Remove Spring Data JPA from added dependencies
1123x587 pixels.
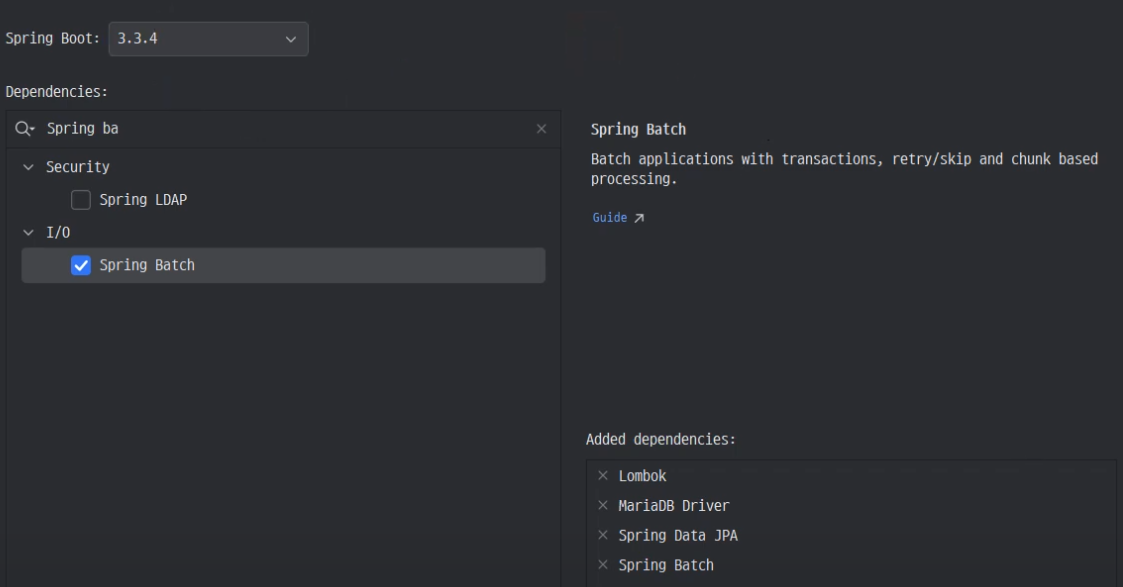click(603, 535)
